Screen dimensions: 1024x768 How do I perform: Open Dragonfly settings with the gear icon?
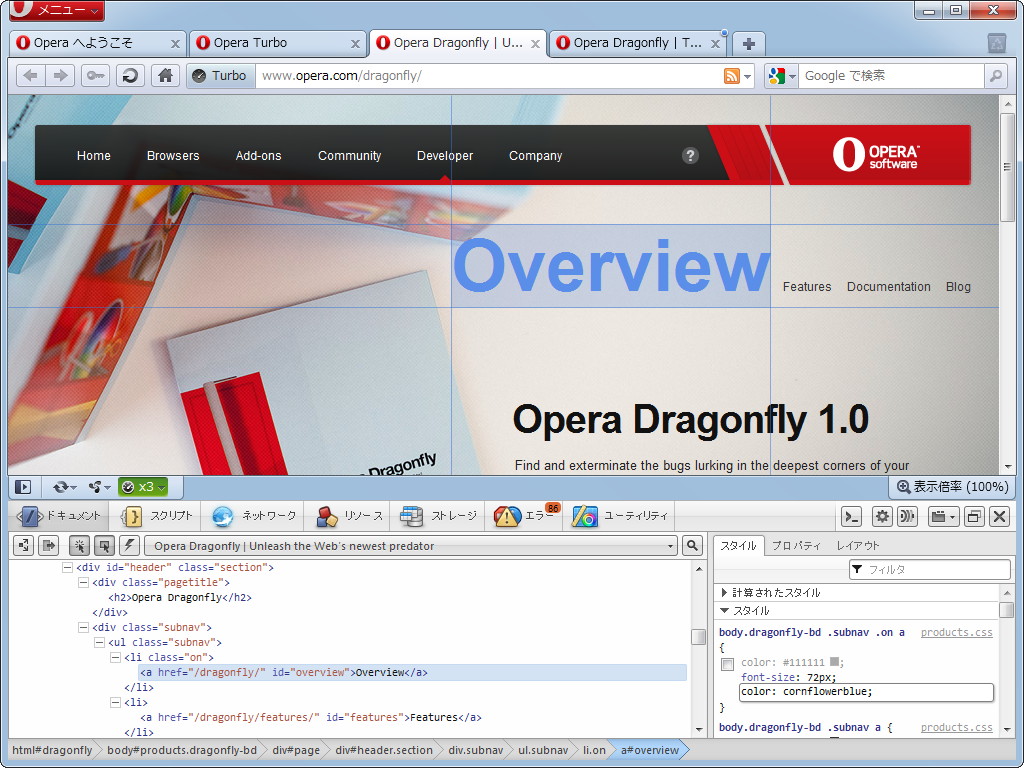[x=882, y=516]
